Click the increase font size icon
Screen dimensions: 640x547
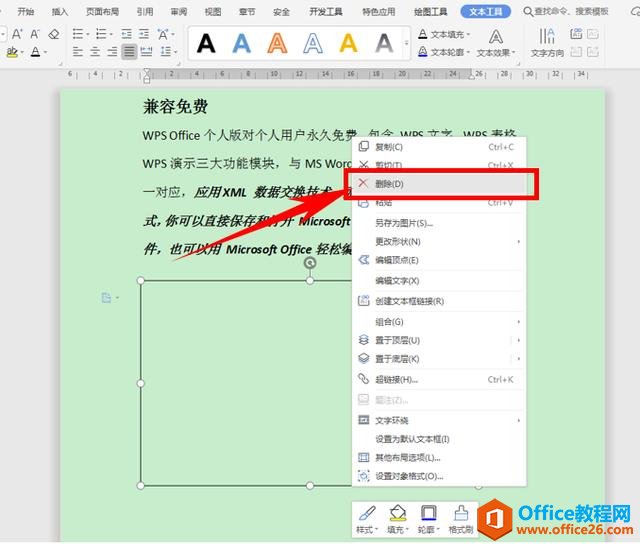click(16, 34)
